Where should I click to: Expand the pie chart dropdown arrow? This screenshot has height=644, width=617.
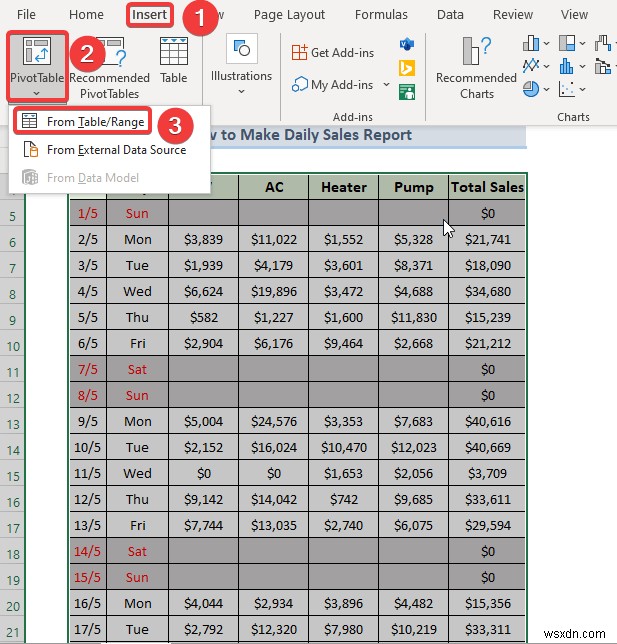(x=546, y=89)
